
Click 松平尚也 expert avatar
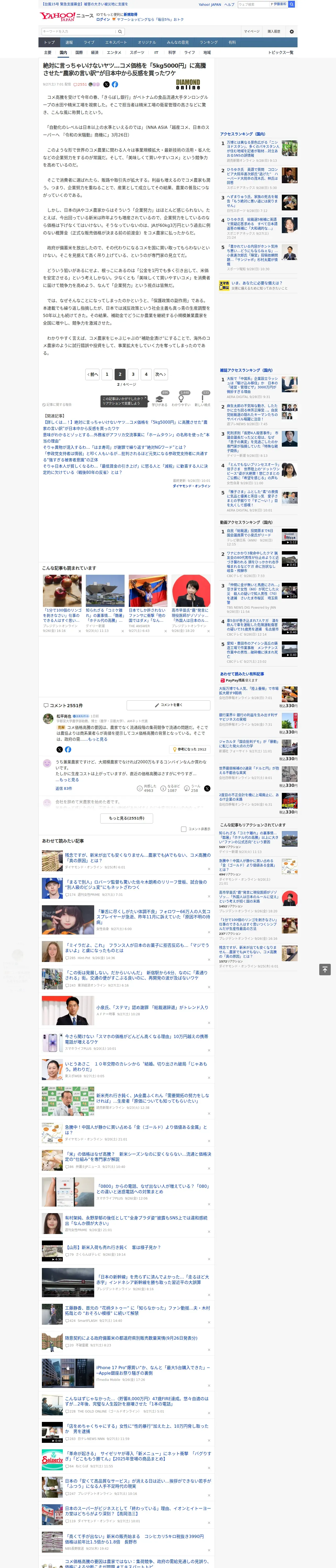48,719
